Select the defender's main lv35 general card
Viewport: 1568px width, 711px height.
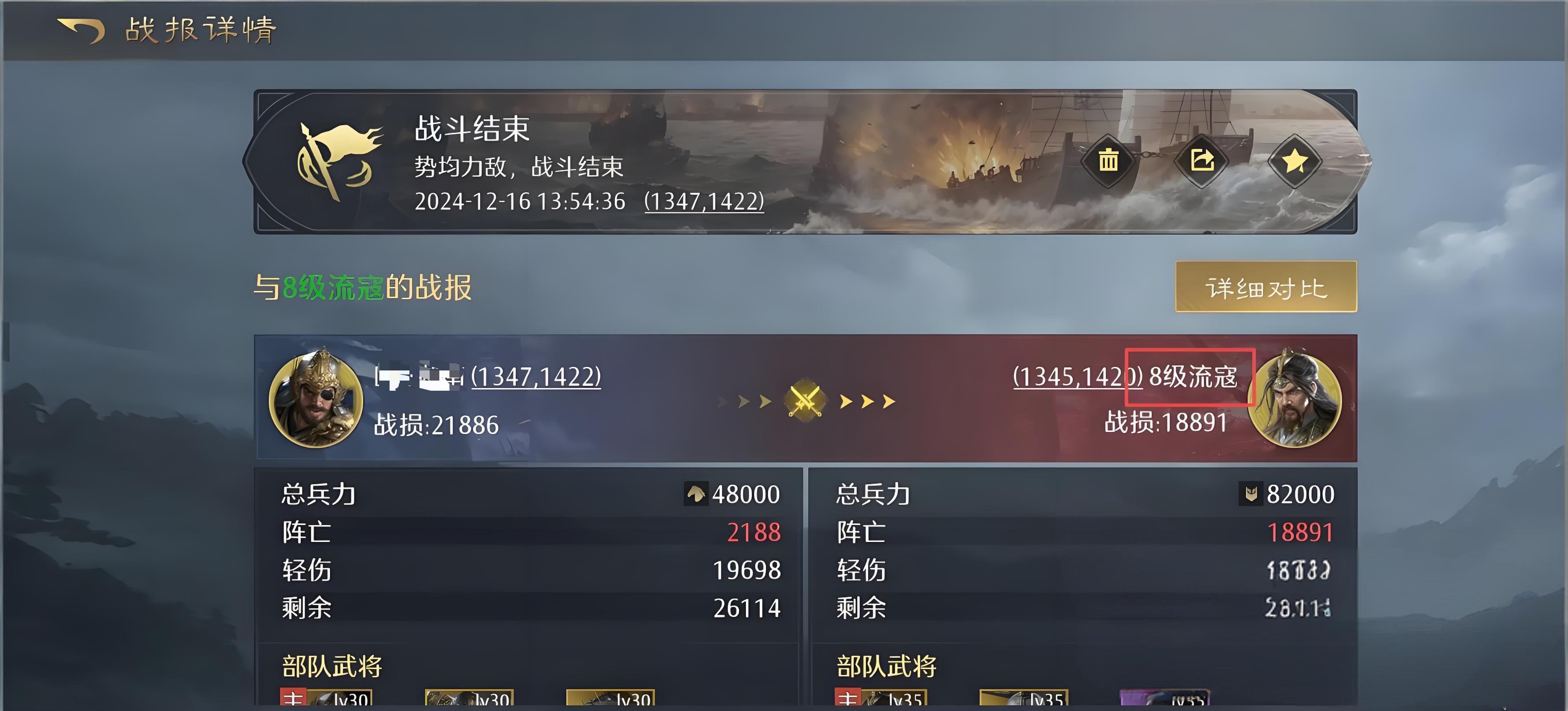point(880,699)
